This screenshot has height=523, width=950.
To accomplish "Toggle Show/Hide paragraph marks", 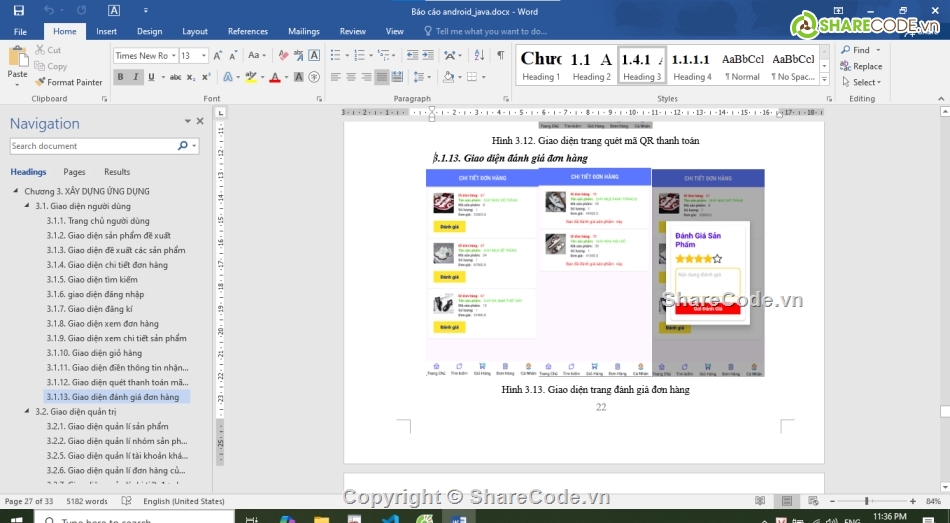I will pos(500,56).
